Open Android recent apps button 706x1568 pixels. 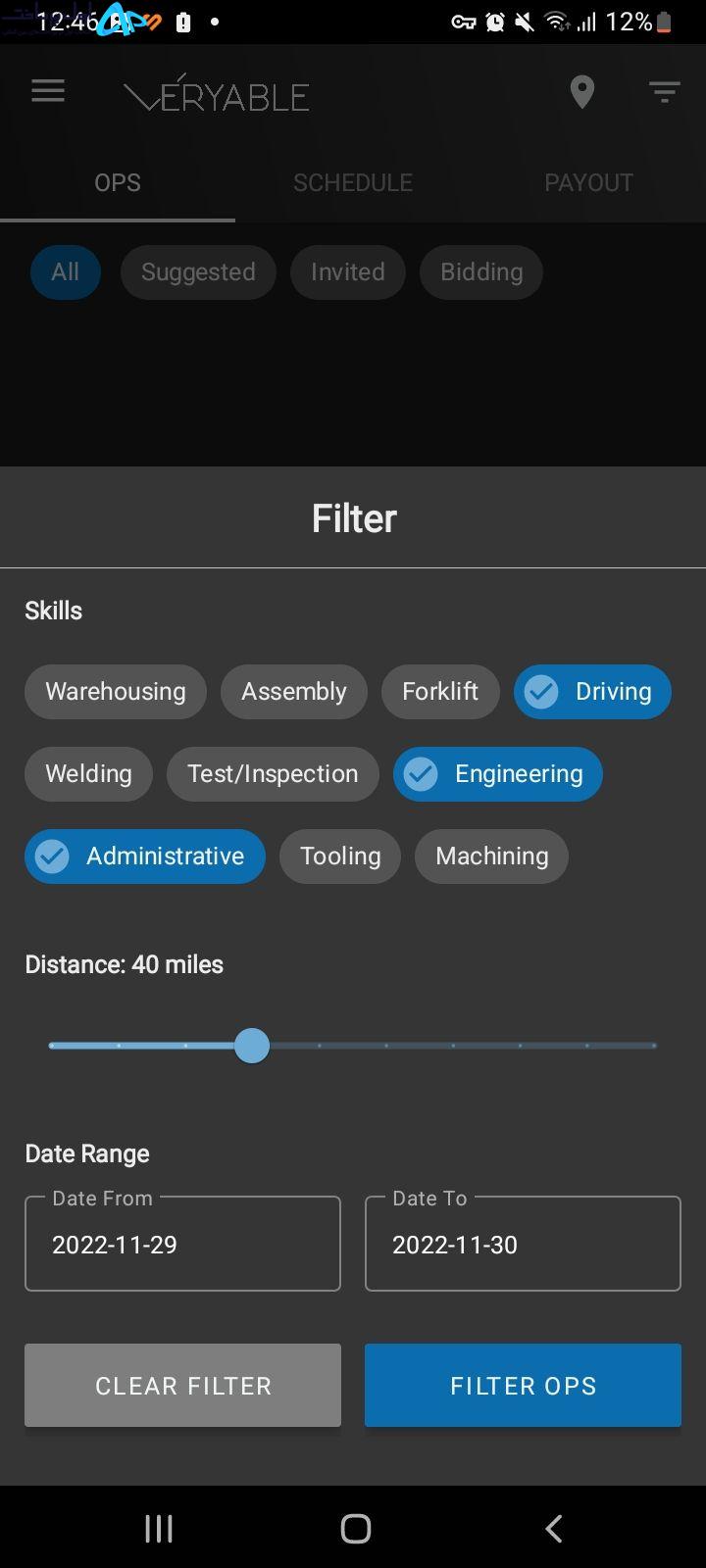click(159, 1528)
